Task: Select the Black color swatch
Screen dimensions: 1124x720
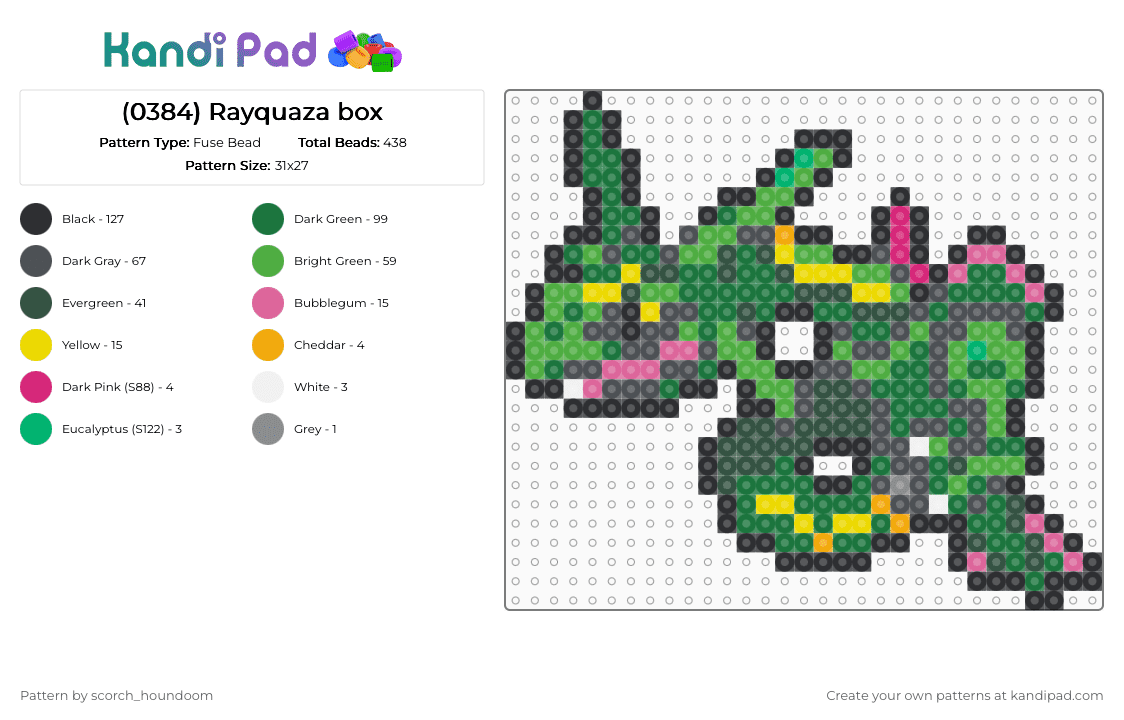Action: pyautogui.click(x=36, y=219)
